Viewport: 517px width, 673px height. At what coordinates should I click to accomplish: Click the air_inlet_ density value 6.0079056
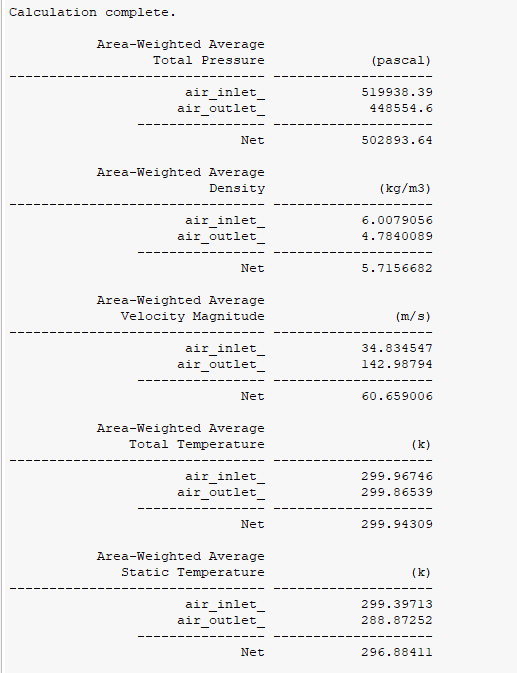tap(397, 220)
